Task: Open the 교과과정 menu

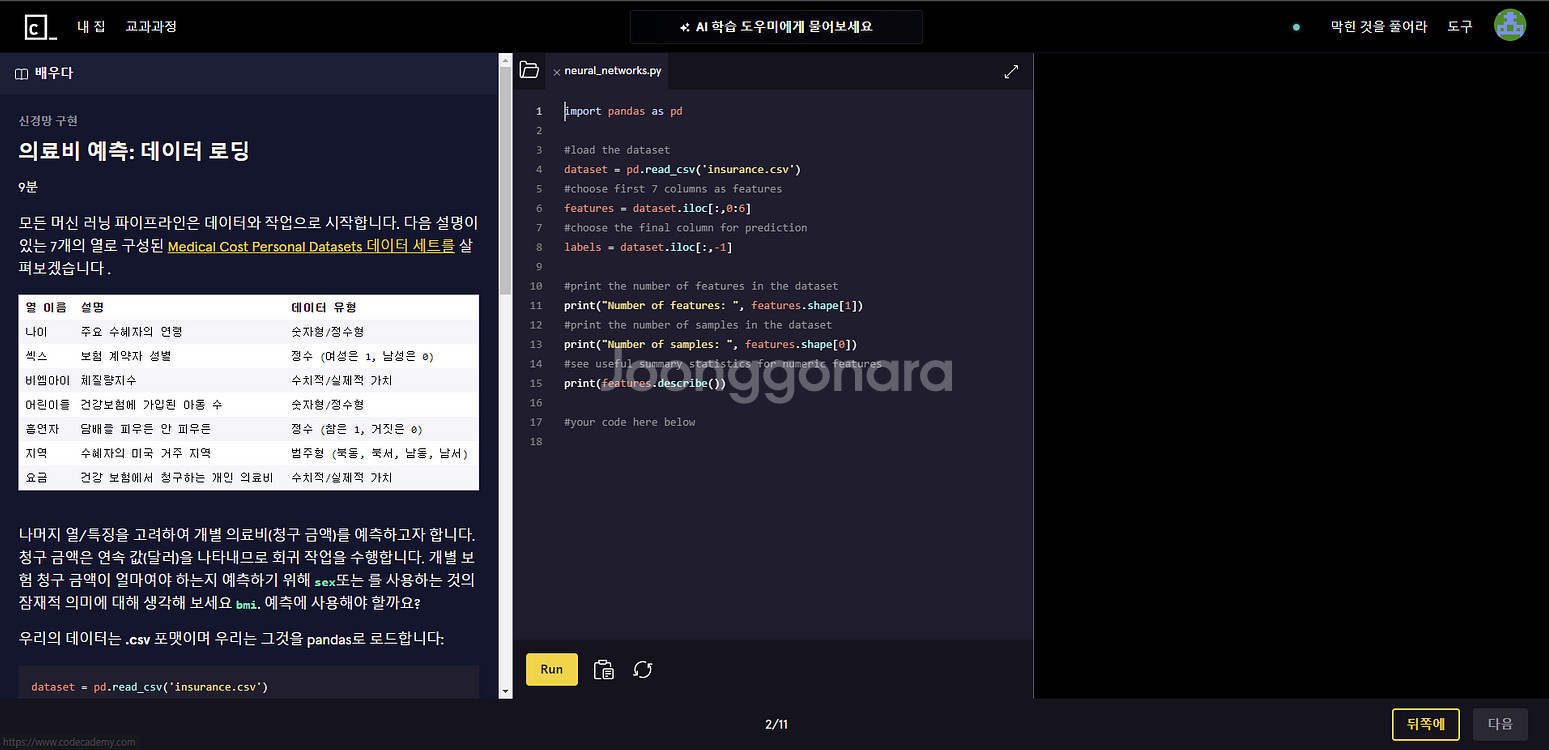Action: coord(151,26)
